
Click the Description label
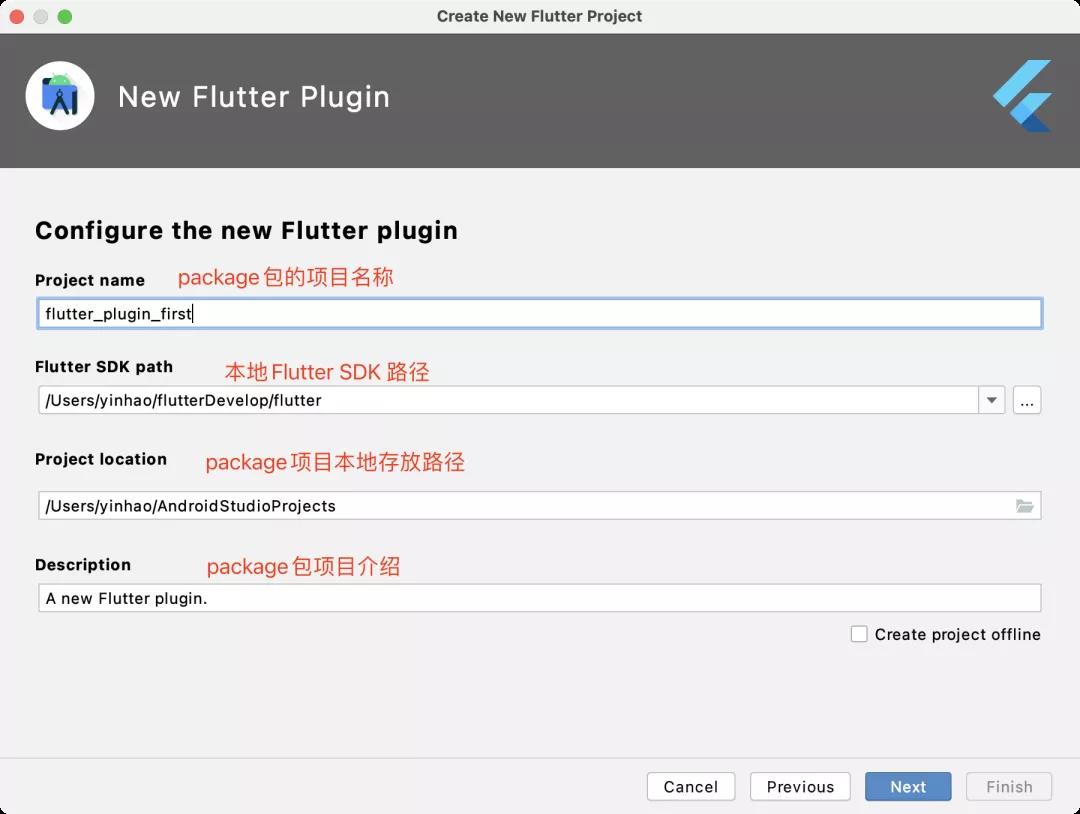point(83,565)
